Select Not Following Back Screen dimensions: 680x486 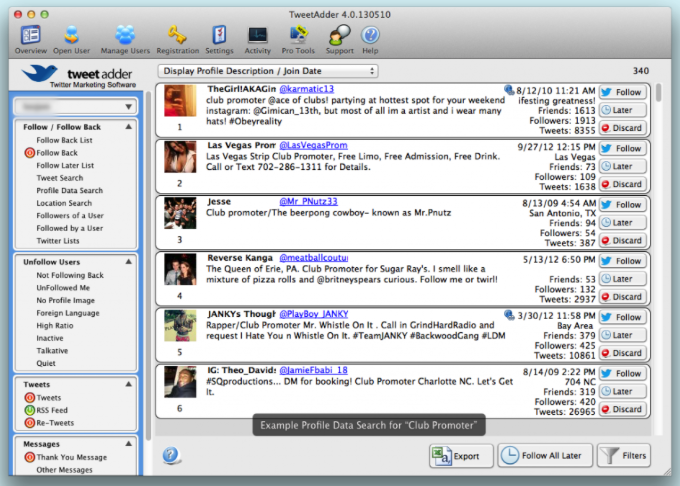[70, 275]
